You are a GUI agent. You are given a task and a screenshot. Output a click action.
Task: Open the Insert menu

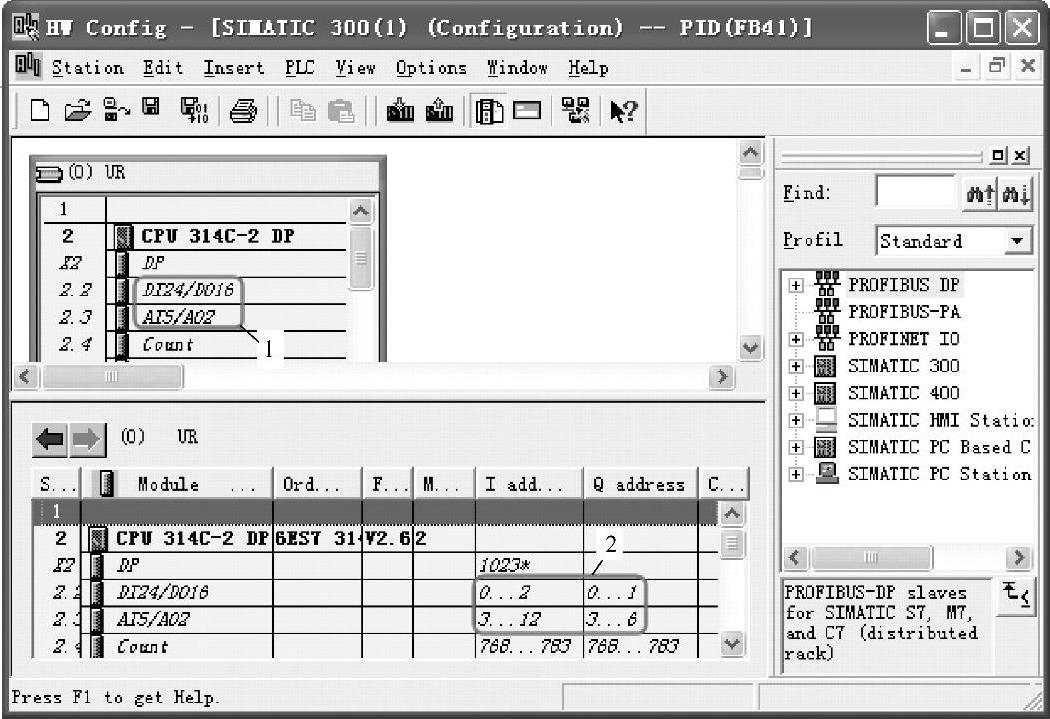click(234, 68)
